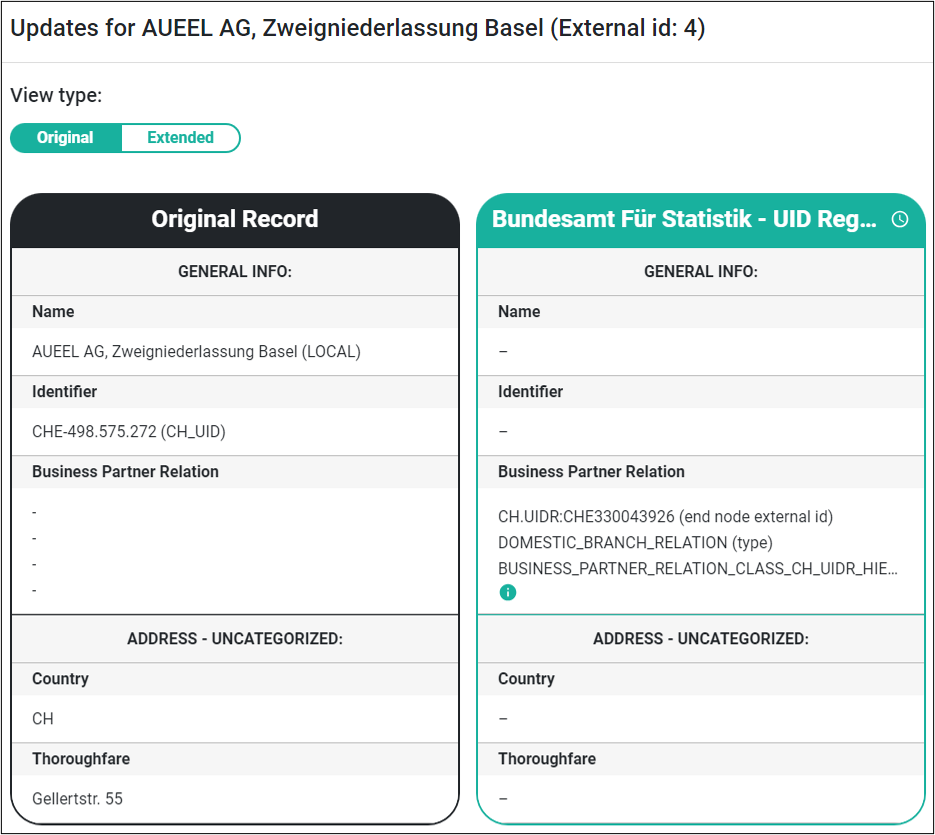
Task: Click Business Partner Relation label in Bundesamt card
Action: 591,472
